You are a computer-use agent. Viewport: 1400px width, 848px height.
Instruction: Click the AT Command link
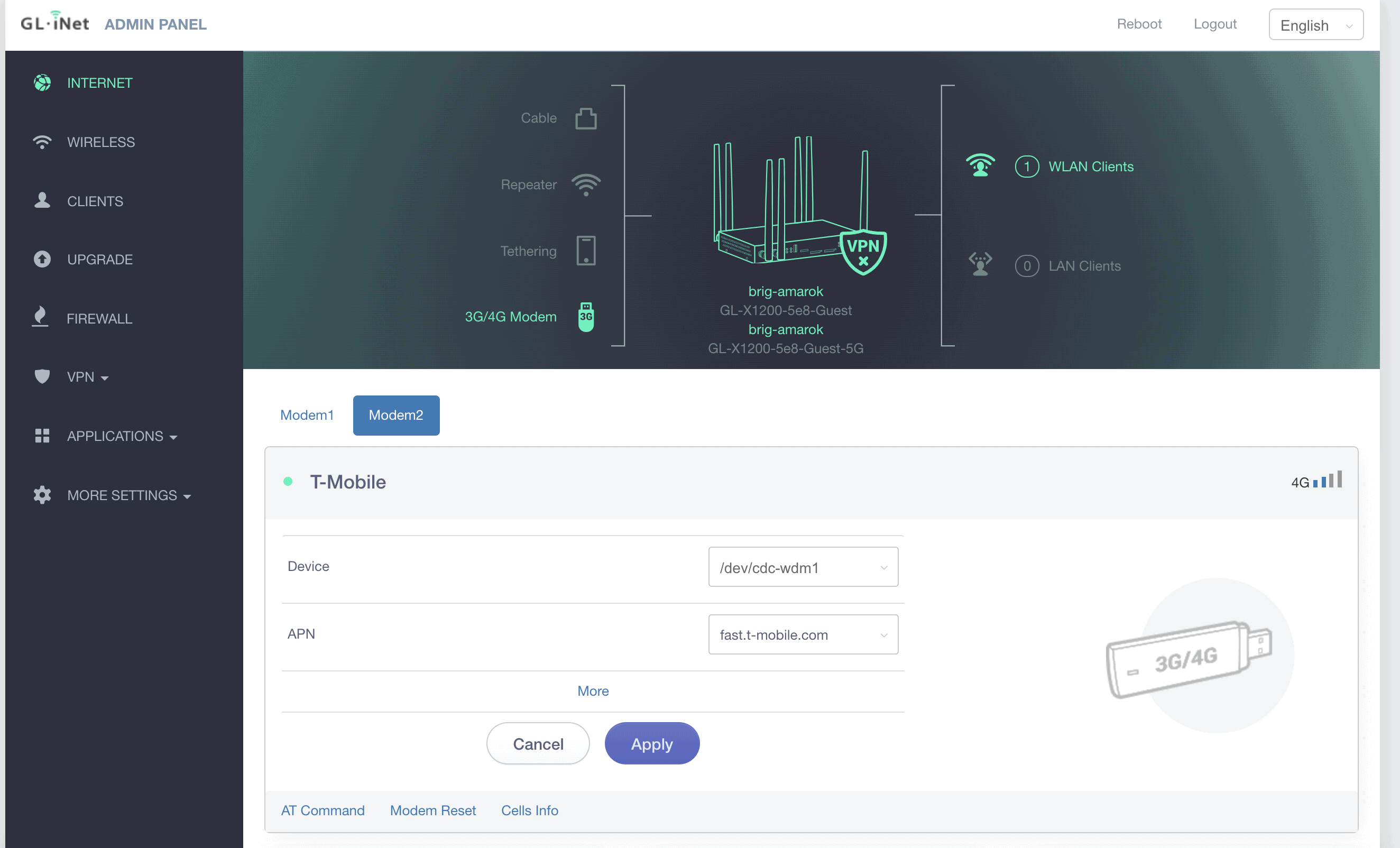click(x=323, y=810)
